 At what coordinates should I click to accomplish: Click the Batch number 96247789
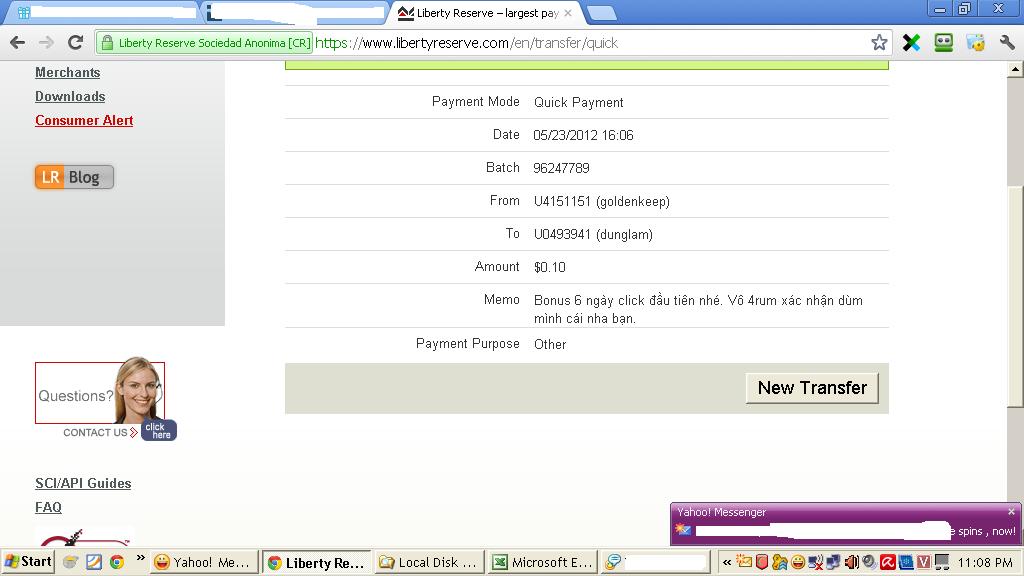[x=561, y=168]
